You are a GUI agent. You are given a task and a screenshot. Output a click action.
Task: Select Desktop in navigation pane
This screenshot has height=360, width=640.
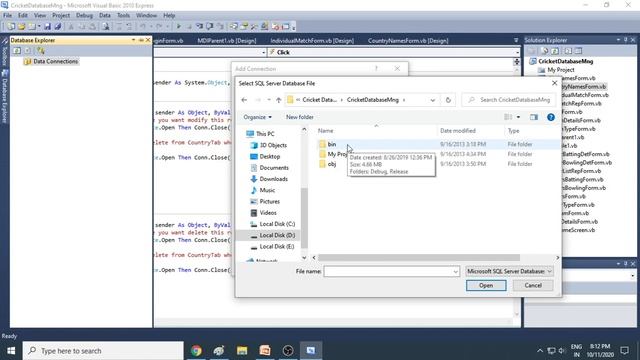[270, 156]
